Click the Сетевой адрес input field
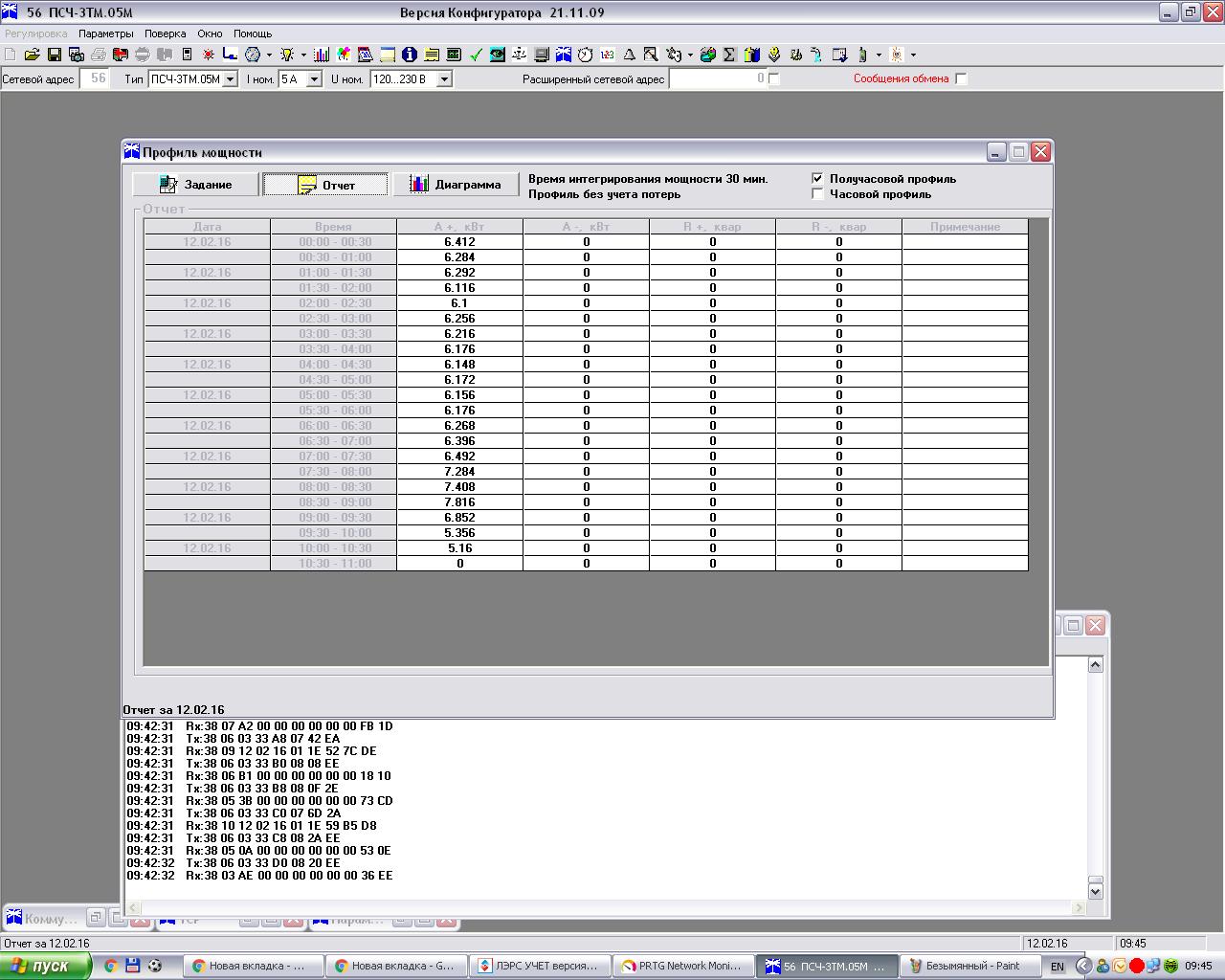The image size is (1225, 980). 96,79
